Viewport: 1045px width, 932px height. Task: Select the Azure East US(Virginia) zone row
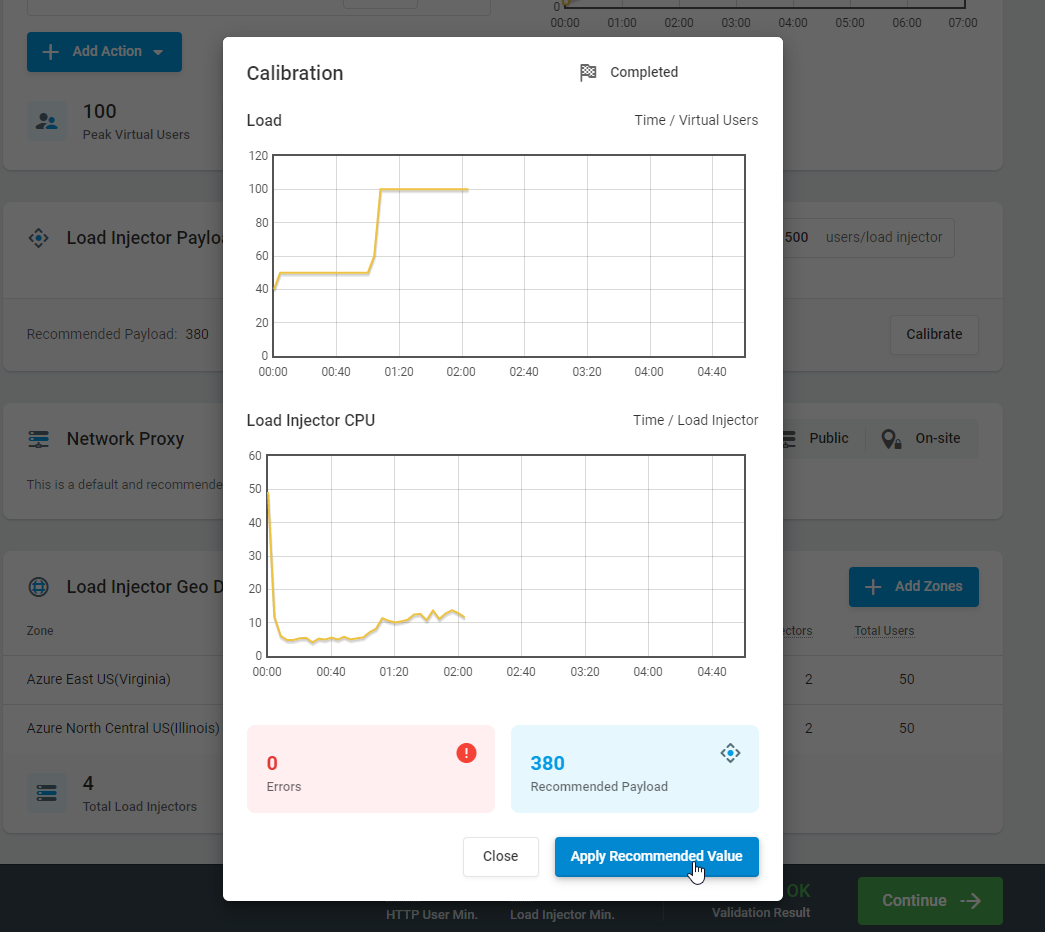coord(99,680)
